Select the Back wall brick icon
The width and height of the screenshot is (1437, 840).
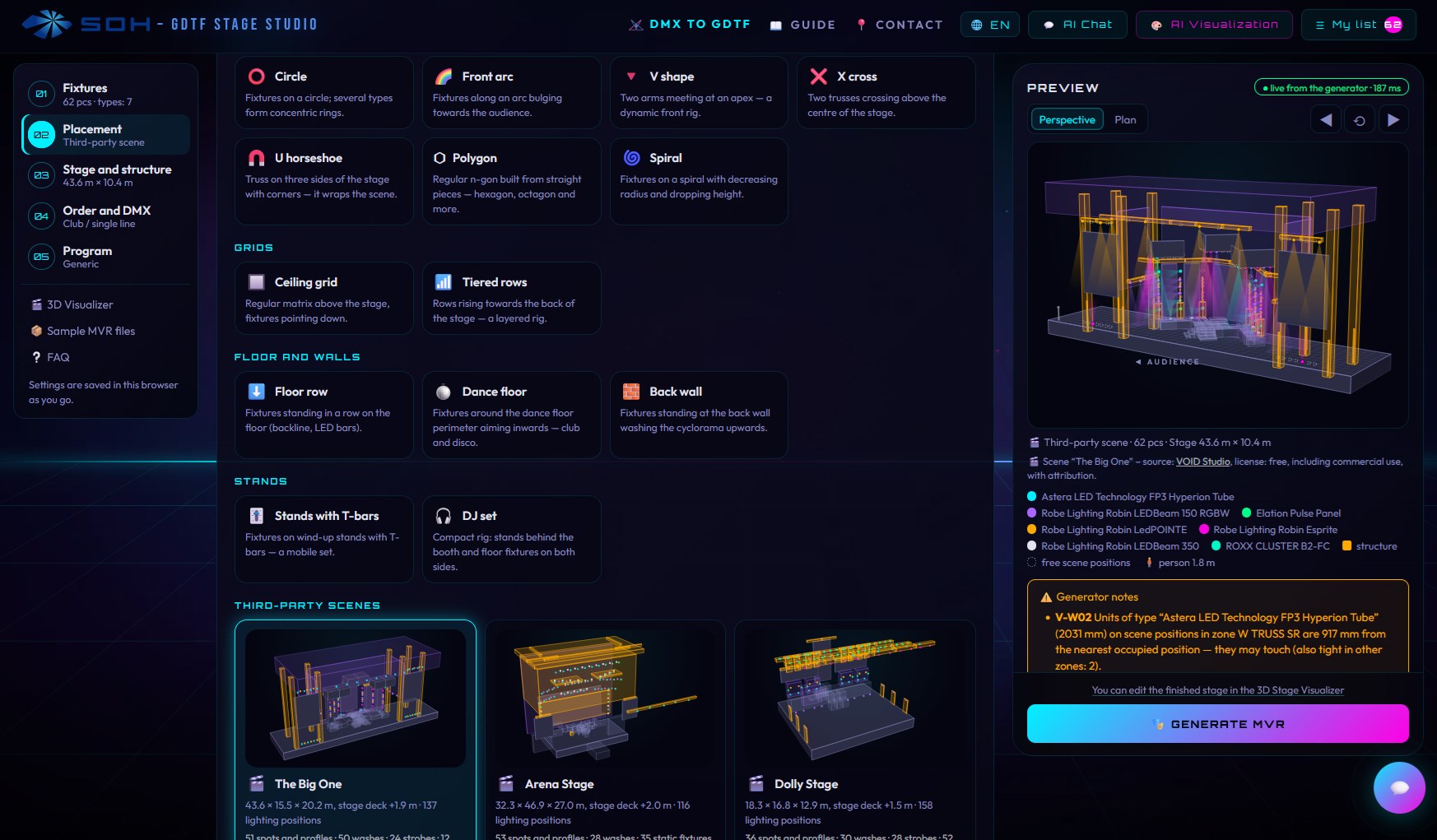click(x=631, y=392)
